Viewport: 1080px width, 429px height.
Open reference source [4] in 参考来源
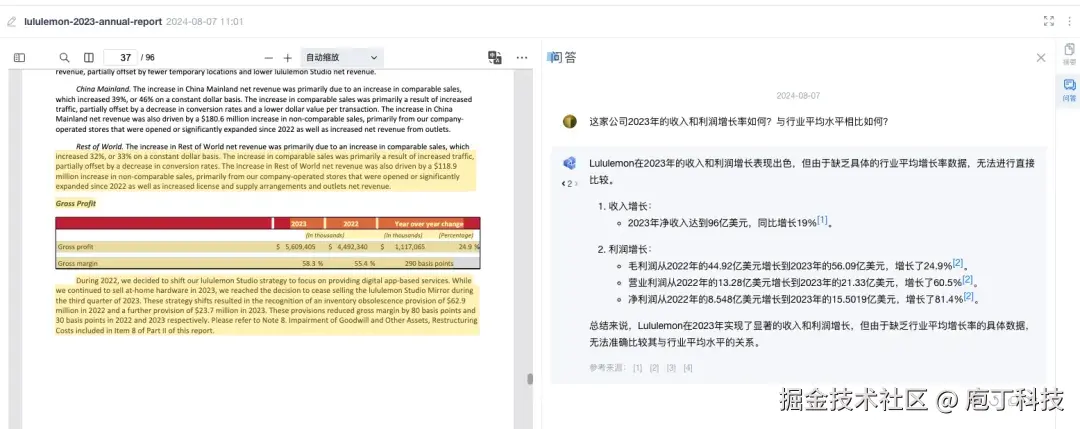(687, 368)
